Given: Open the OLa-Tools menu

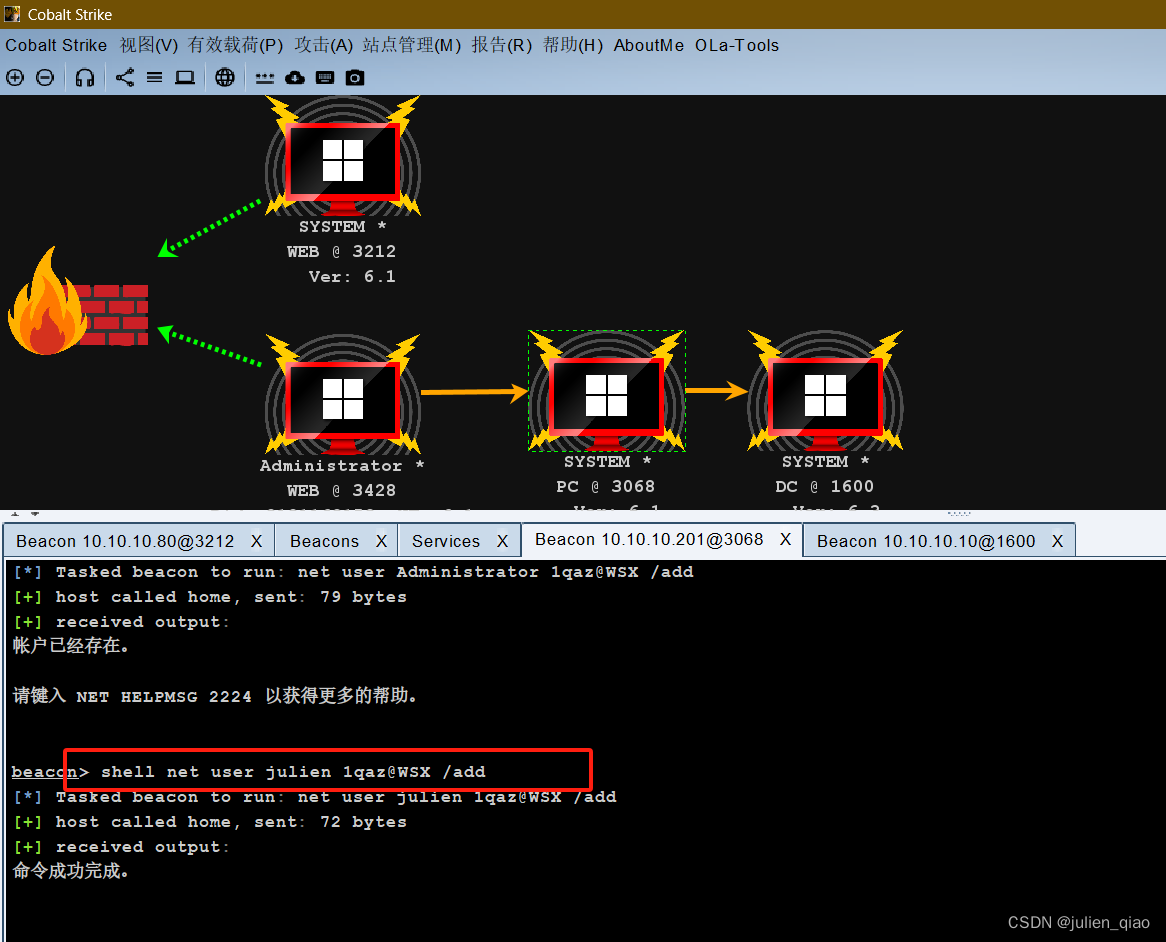Looking at the screenshot, I should click(x=737, y=45).
